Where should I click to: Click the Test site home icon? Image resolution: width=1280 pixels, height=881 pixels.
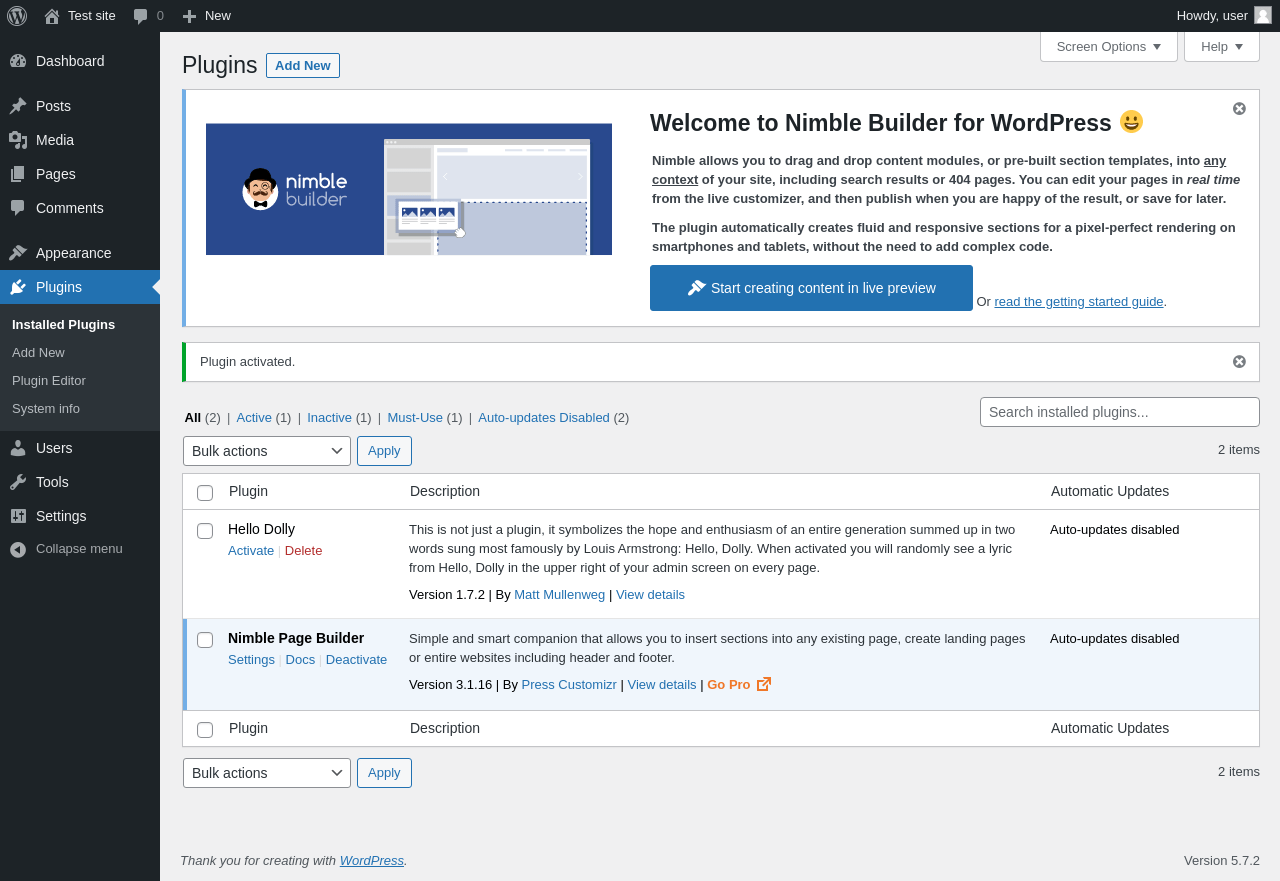(52, 16)
